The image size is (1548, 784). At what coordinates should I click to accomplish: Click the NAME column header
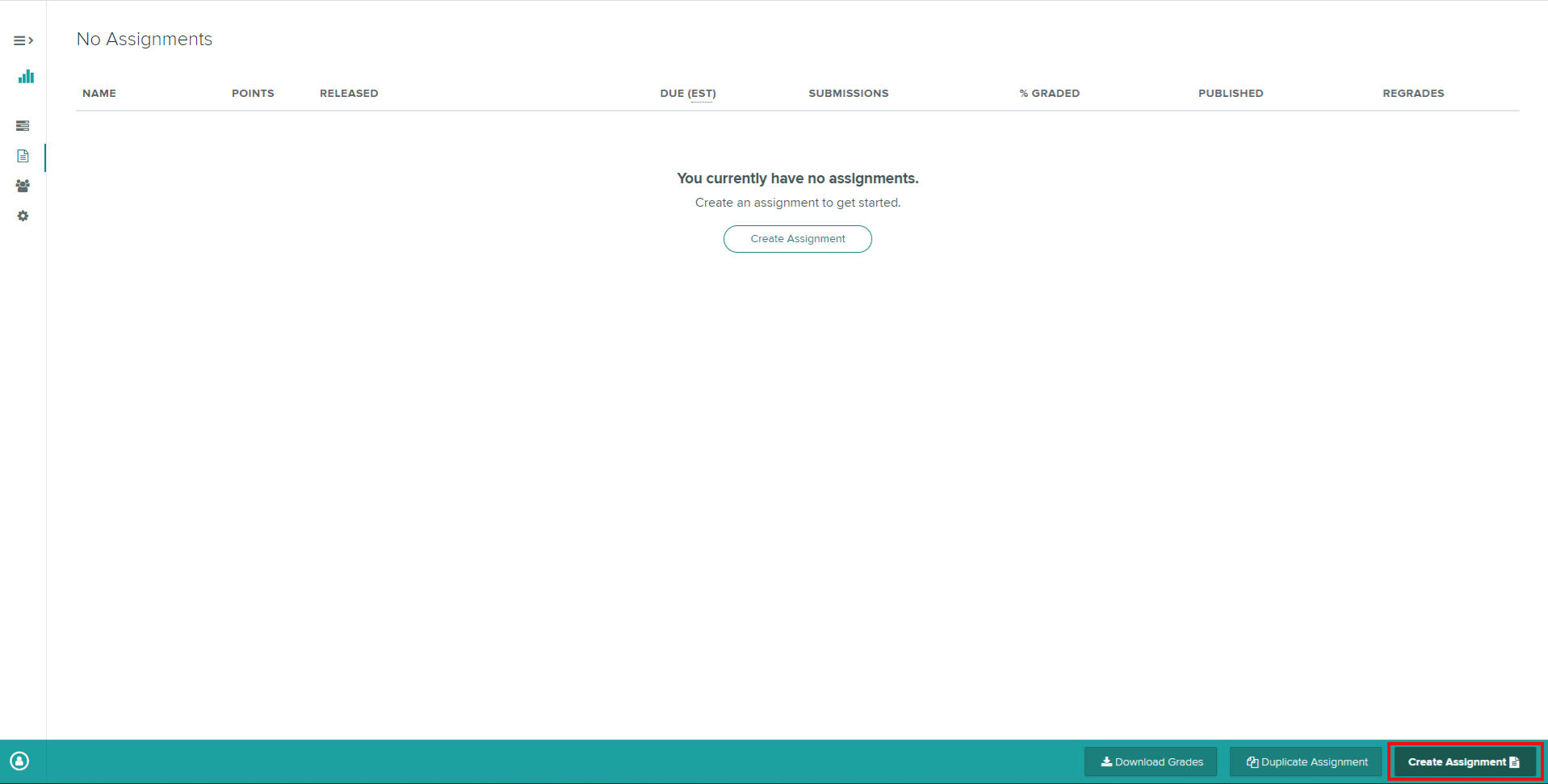(x=99, y=94)
